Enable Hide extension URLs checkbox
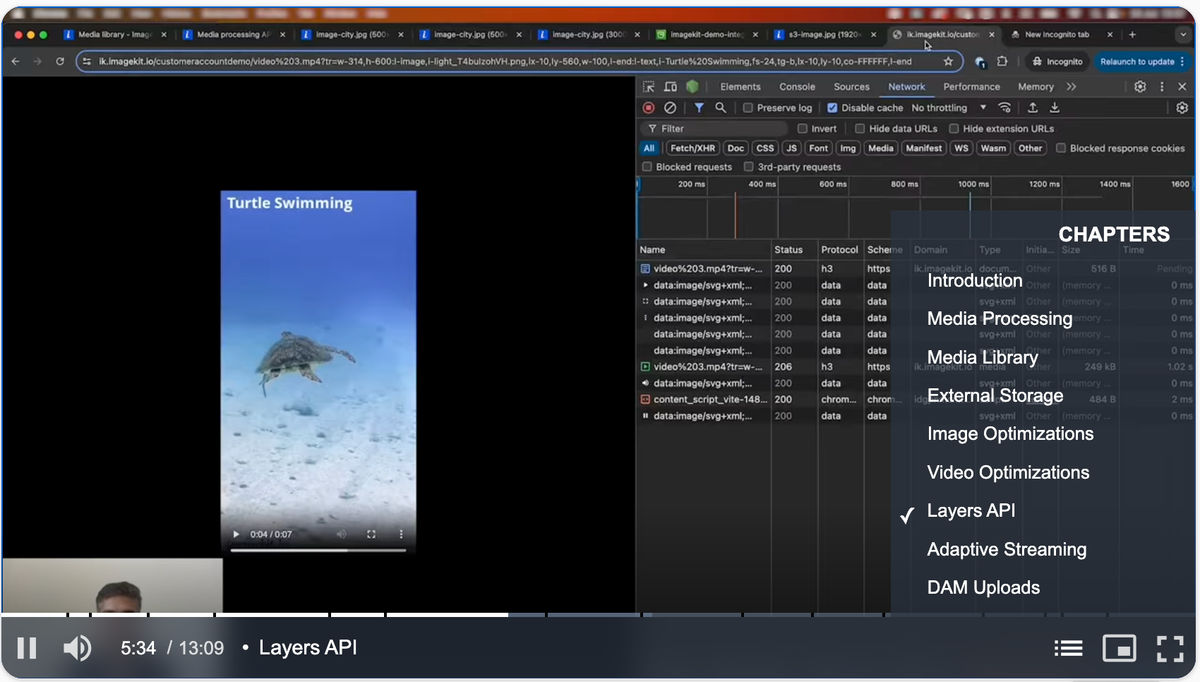 pos(954,129)
